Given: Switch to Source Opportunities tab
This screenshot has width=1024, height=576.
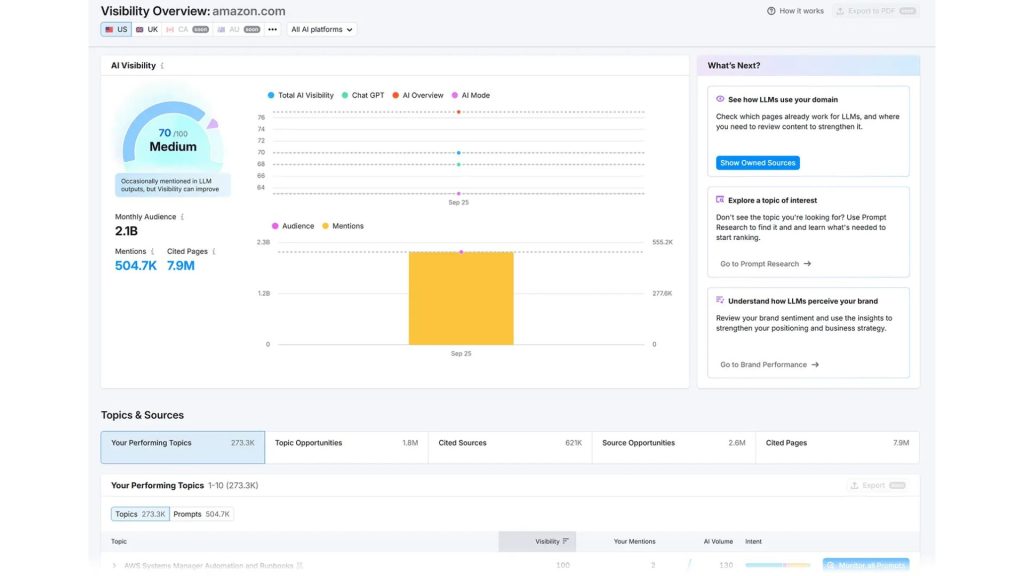Looking at the screenshot, I should [x=674, y=447].
